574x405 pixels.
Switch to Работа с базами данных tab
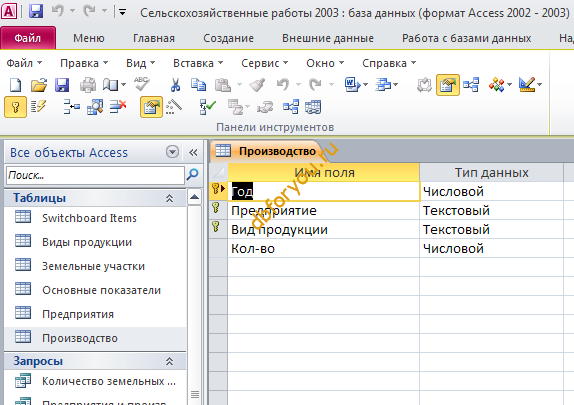point(466,38)
